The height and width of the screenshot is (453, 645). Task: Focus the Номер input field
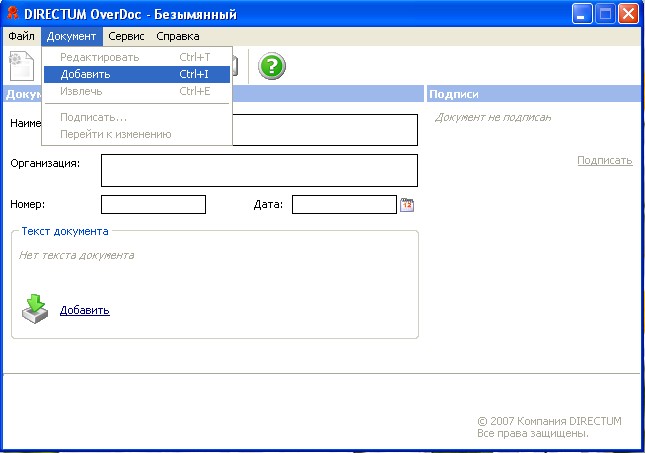[x=153, y=204]
